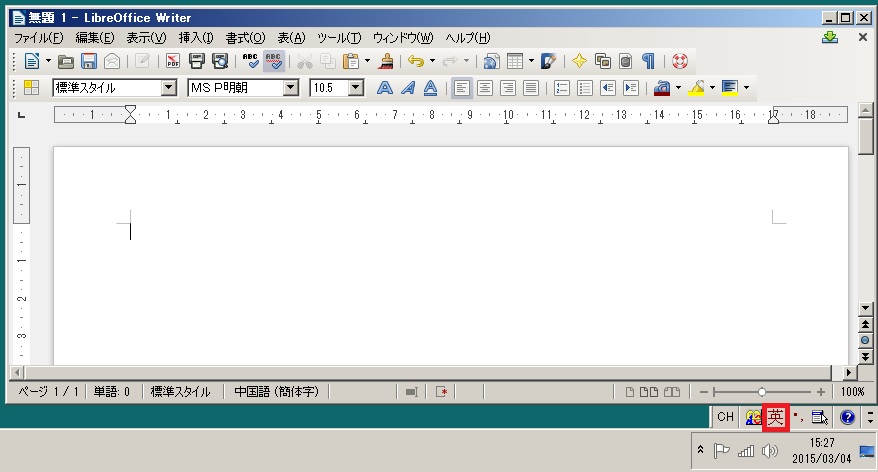The height and width of the screenshot is (472, 878).
Task: Open the Hyperlink dialog icon
Action: point(491,61)
